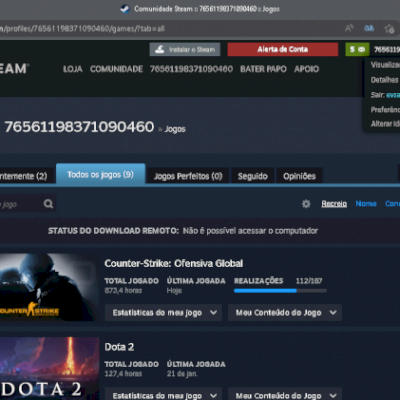Switch to the Todos os jogos (9) tab

(x=101, y=174)
